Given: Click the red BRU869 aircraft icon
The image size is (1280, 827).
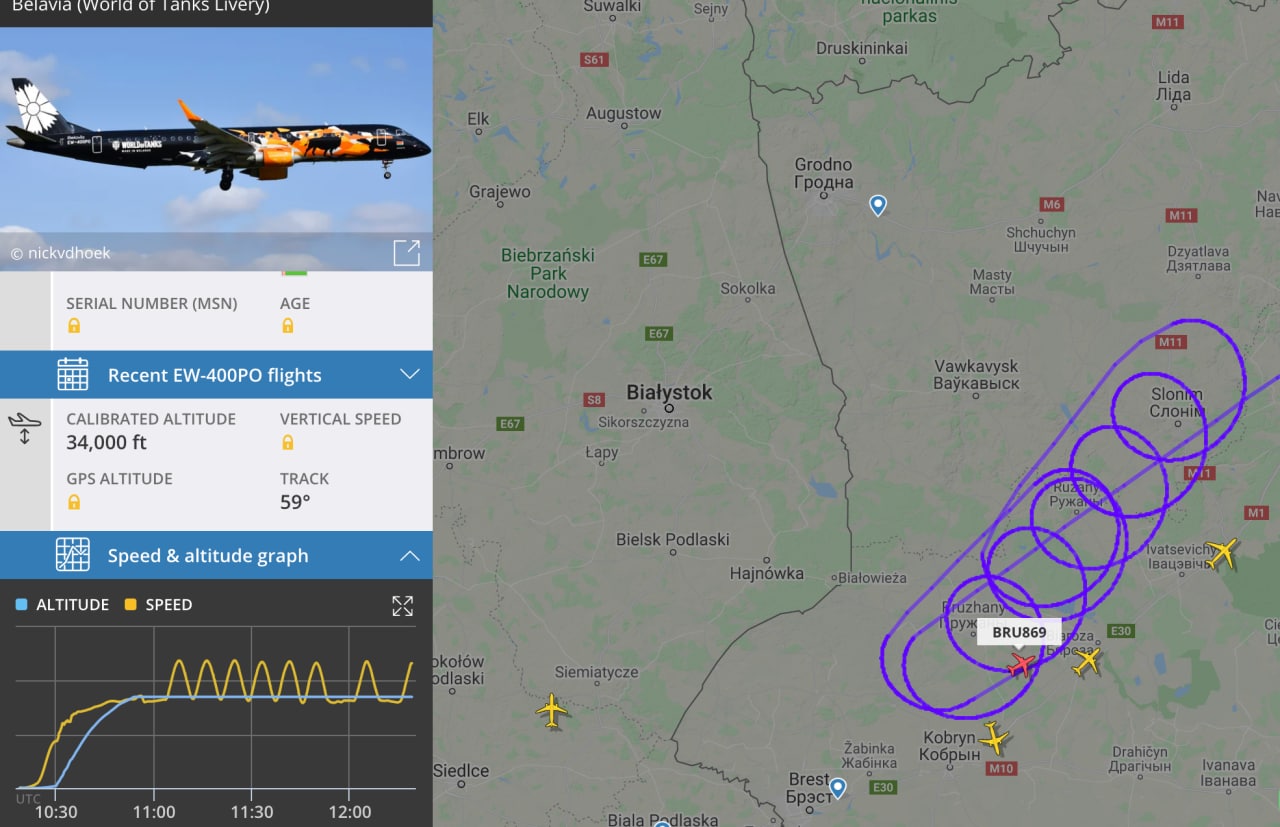Looking at the screenshot, I should (x=1021, y=664).
